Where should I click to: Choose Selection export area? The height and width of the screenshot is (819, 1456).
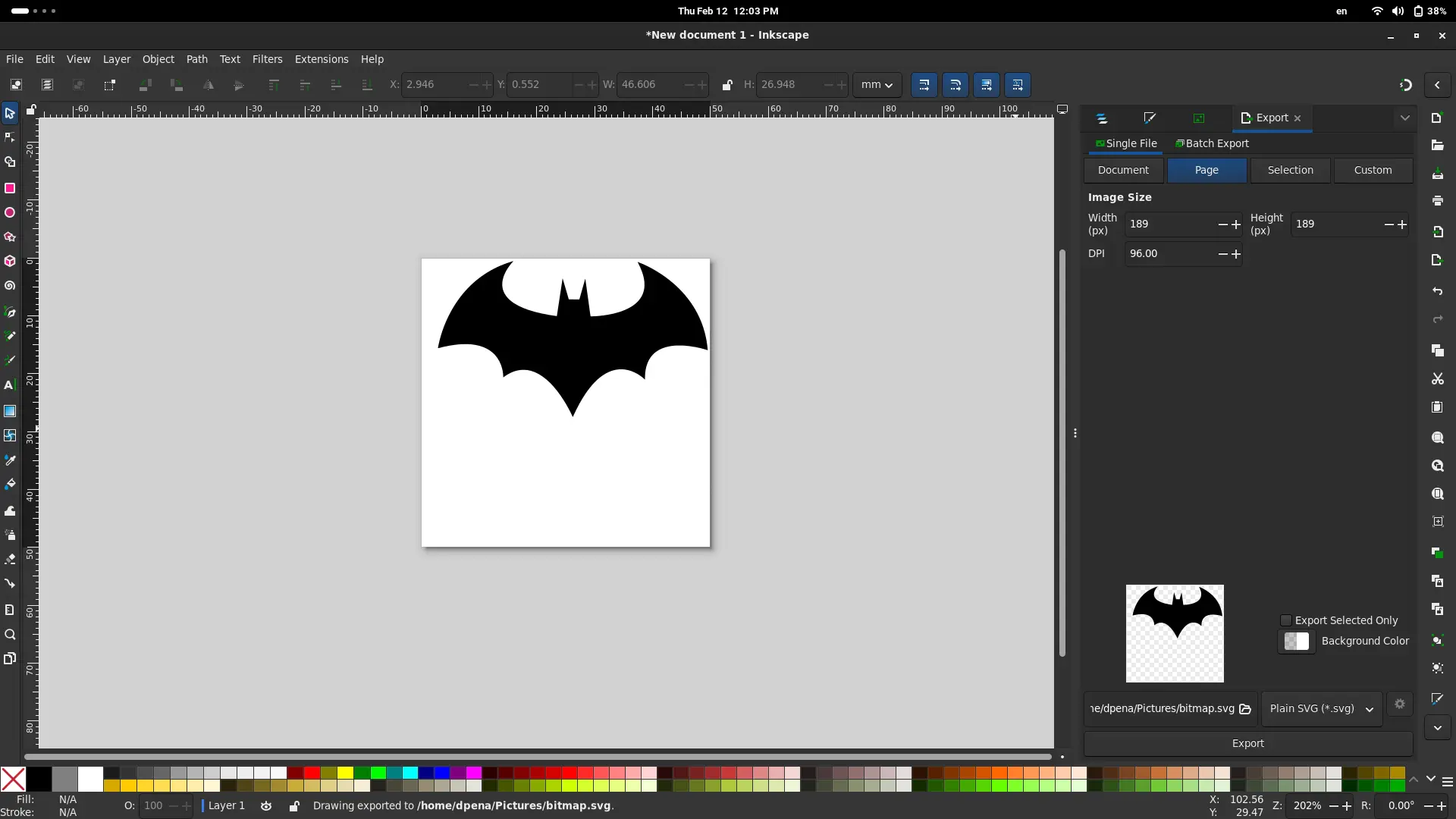1290,171
